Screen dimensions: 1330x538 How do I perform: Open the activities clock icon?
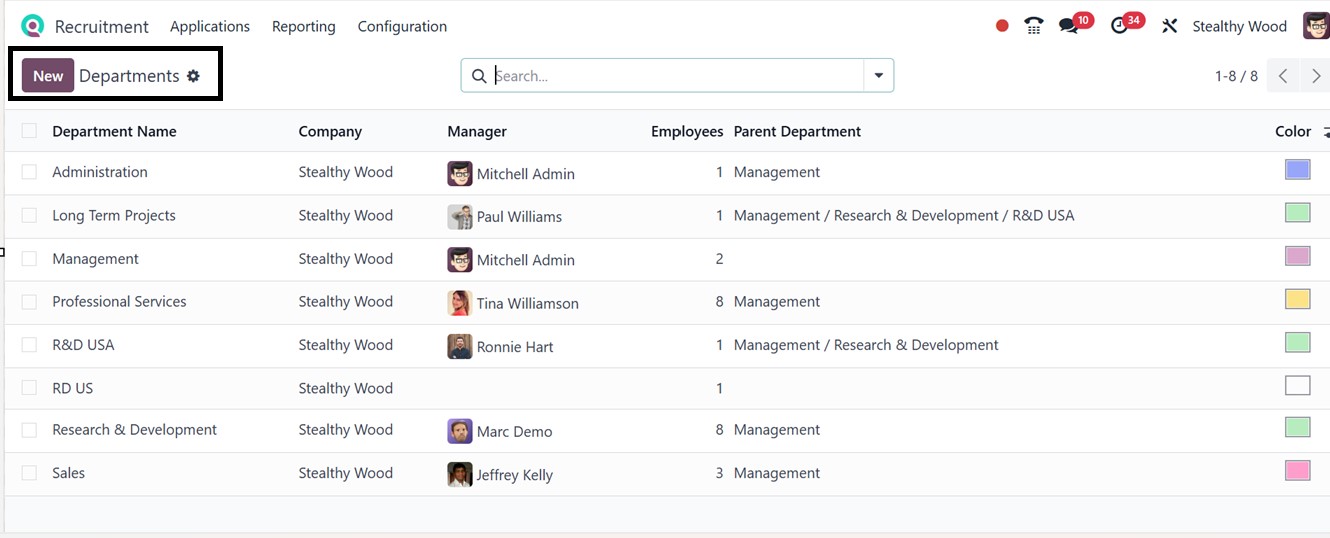pos(1119,26)
